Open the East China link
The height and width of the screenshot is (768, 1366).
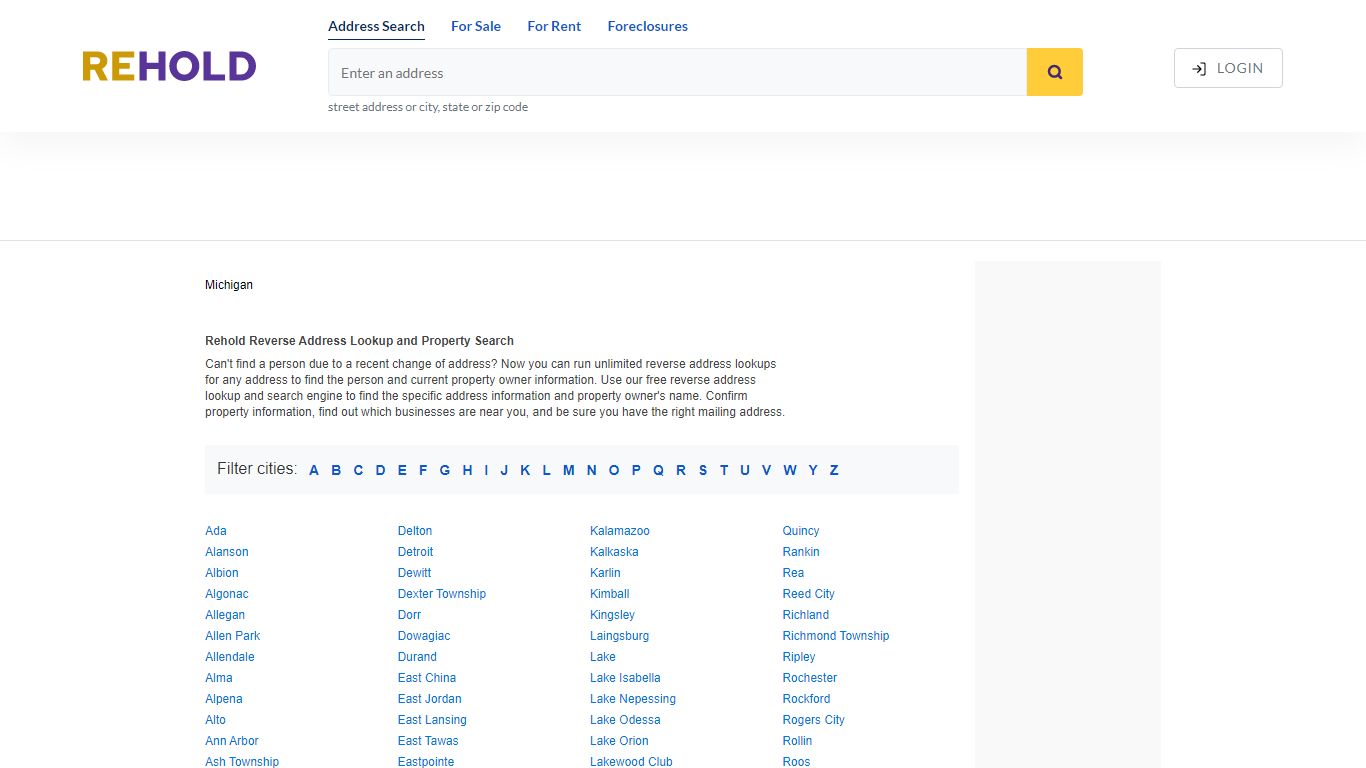427,678
